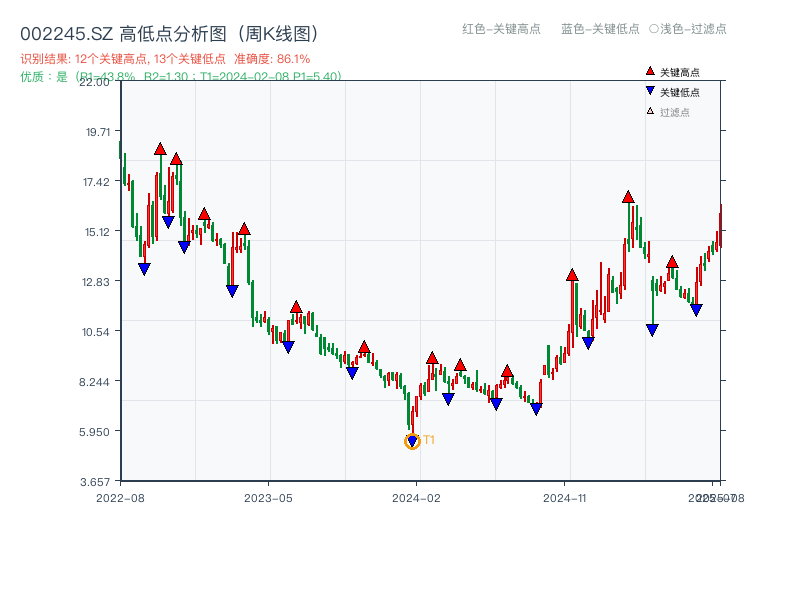Click the hollow 过滤点 triangle legend icon
Viewport: 800px width, 600px height.
[x=650, y=111]
